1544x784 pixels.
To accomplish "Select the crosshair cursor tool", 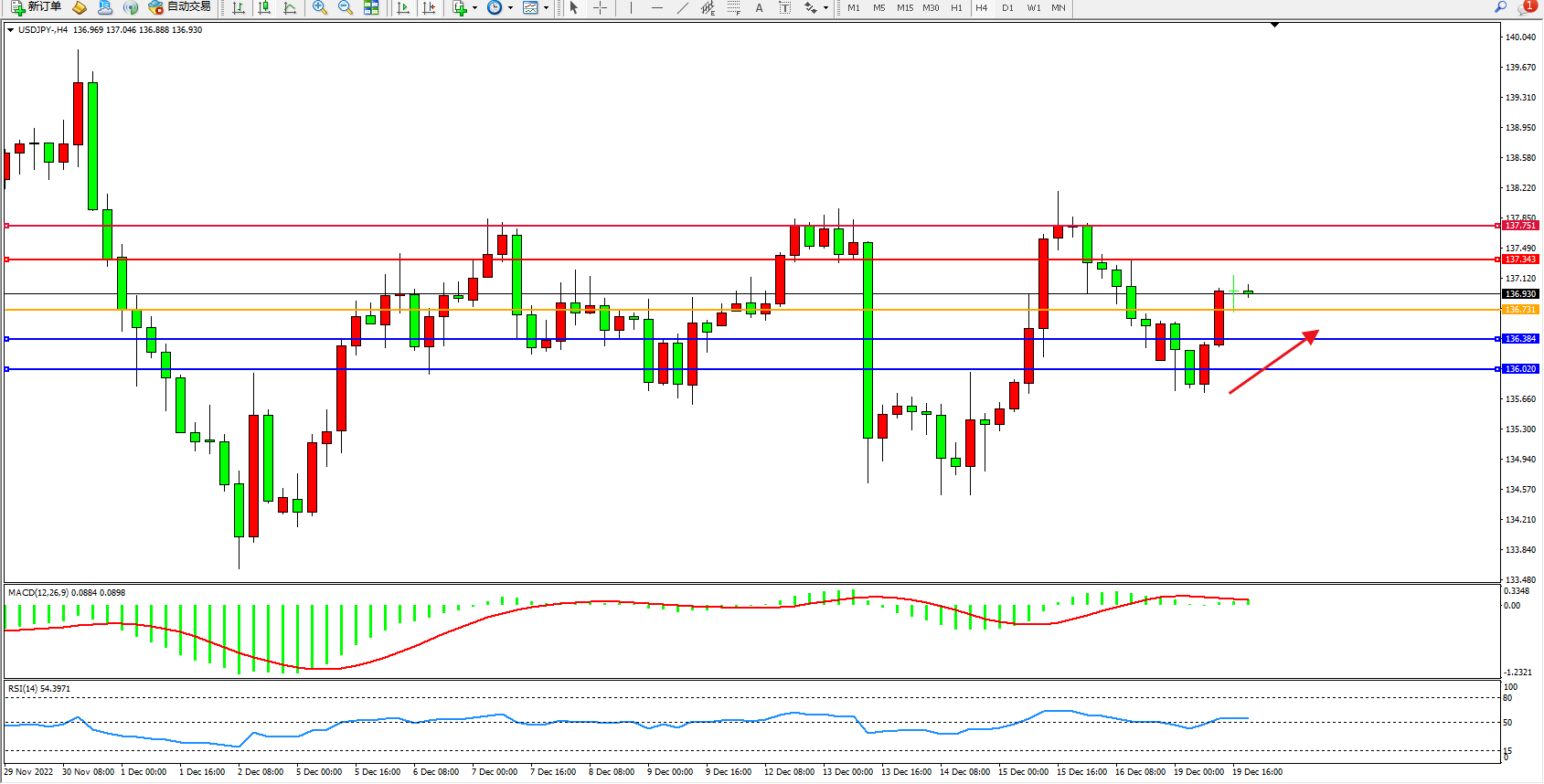I will click(600, 7).
